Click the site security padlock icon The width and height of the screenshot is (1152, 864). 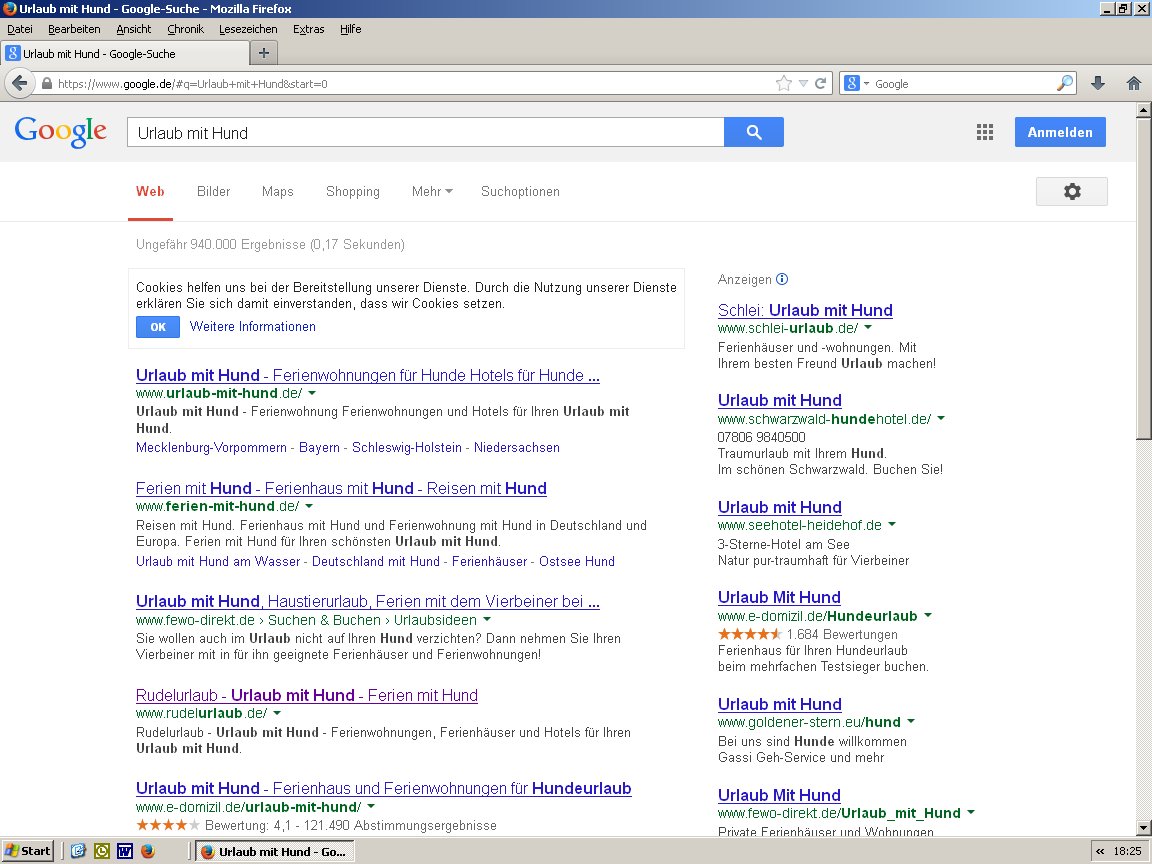pos(47,83)
